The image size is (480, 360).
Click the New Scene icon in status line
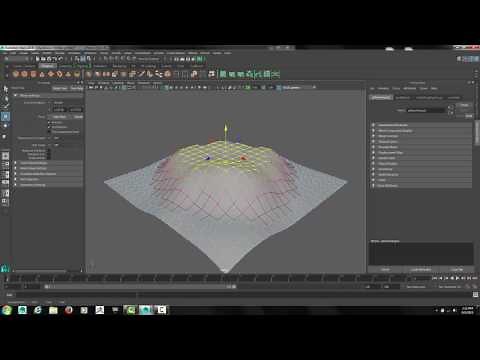coord(37,59)
